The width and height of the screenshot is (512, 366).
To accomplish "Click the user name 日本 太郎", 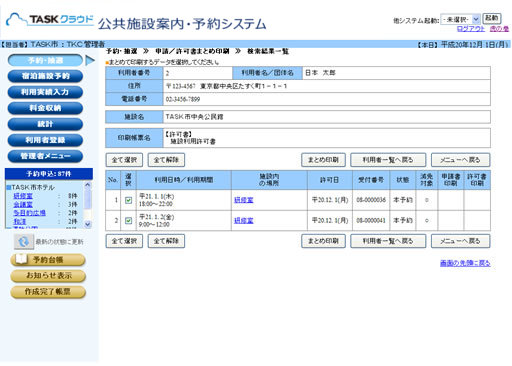I will pyautogui.click(x=320, y=73).
